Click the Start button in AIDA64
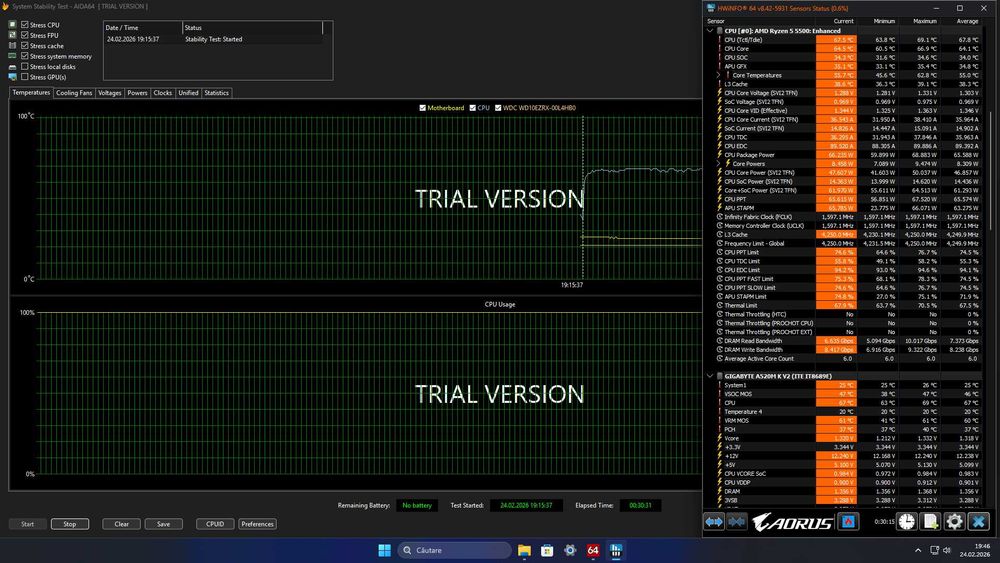The width and height of the screenshot is (1000, 563). (27, 524)
